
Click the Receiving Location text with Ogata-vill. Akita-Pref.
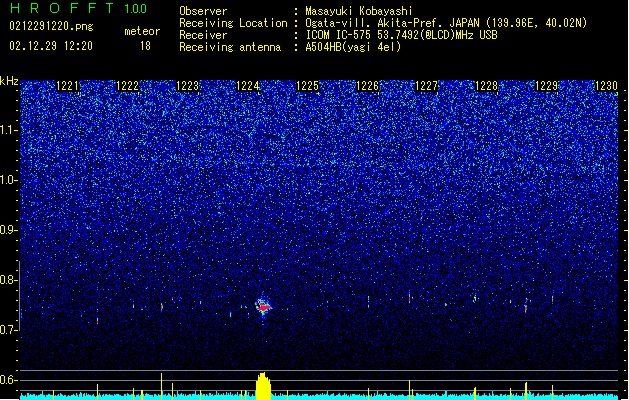pyautogui.click(x=446, y=23)
